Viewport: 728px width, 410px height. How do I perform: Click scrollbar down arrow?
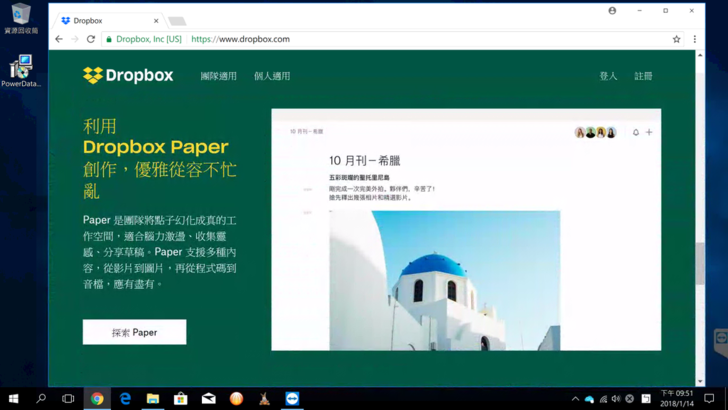point(700,382)
